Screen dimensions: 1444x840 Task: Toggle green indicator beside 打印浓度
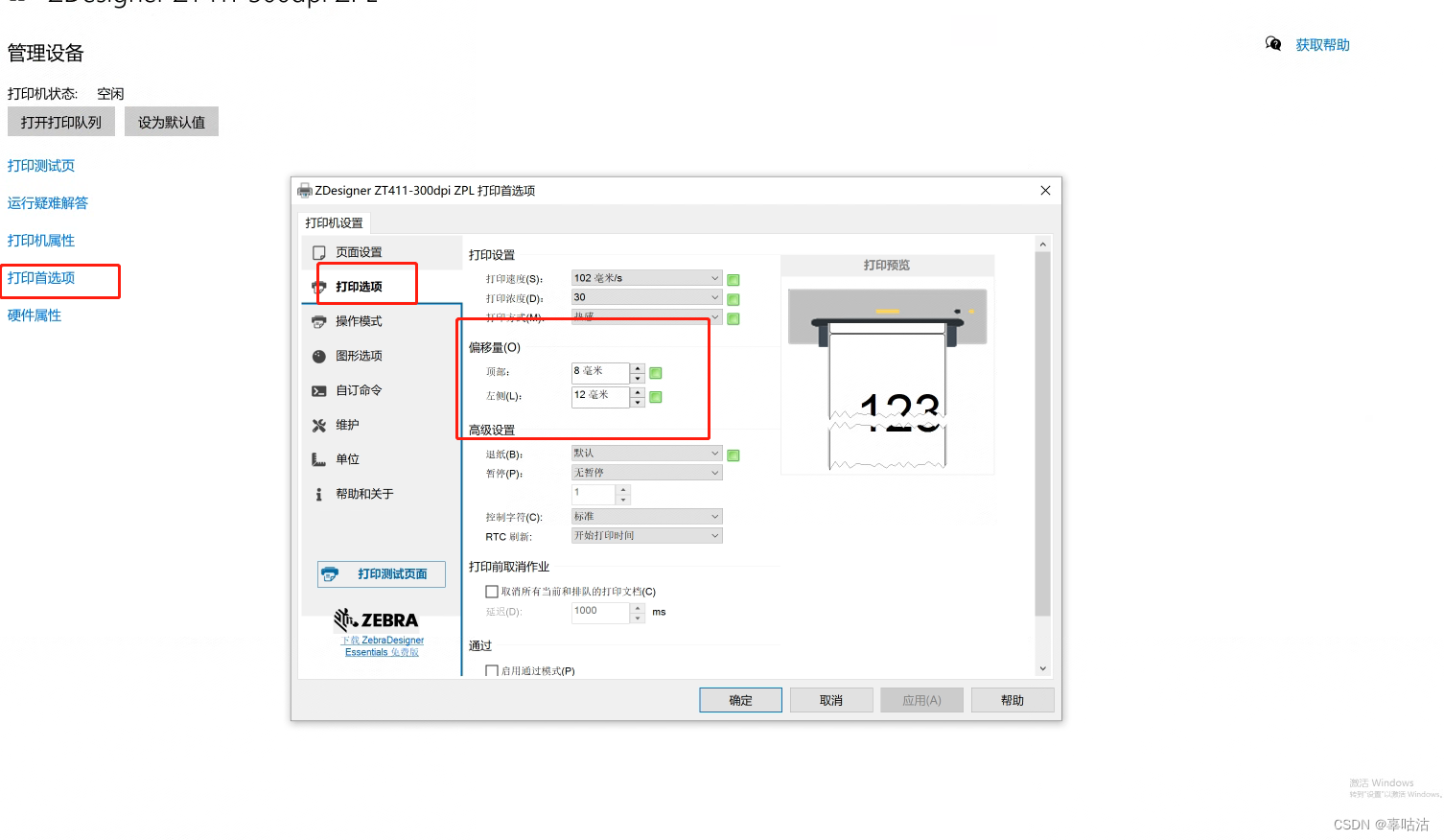734,299
